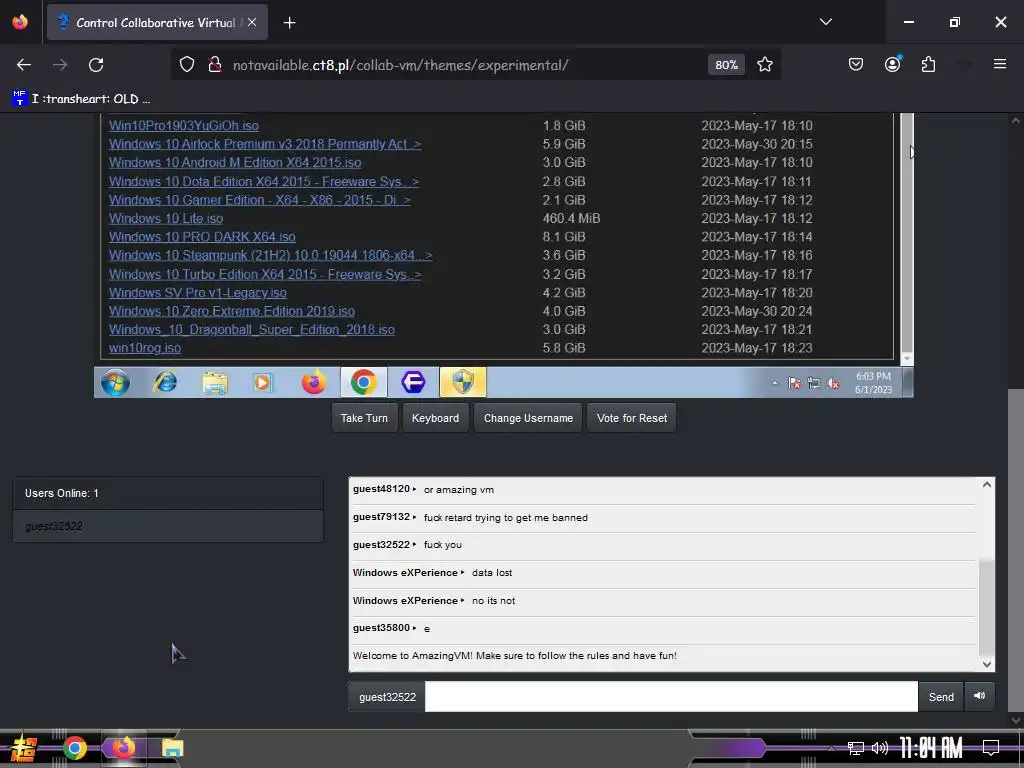
Task: Expand the list all tabs chevron
Action: tap(825, 22)
